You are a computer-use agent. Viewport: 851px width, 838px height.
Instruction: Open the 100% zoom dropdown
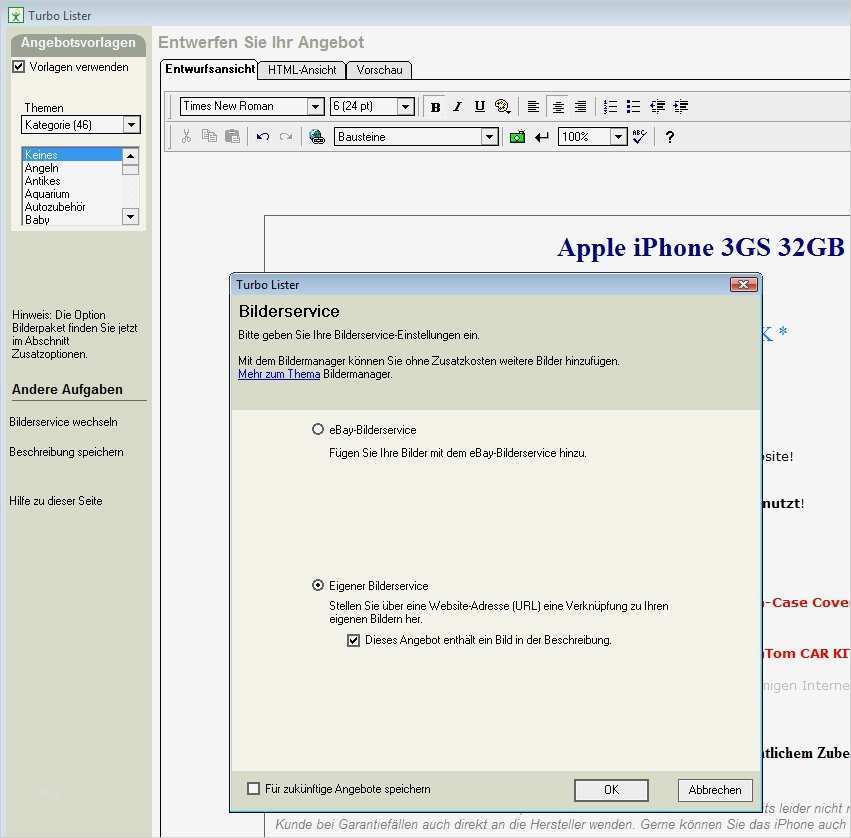618,137
